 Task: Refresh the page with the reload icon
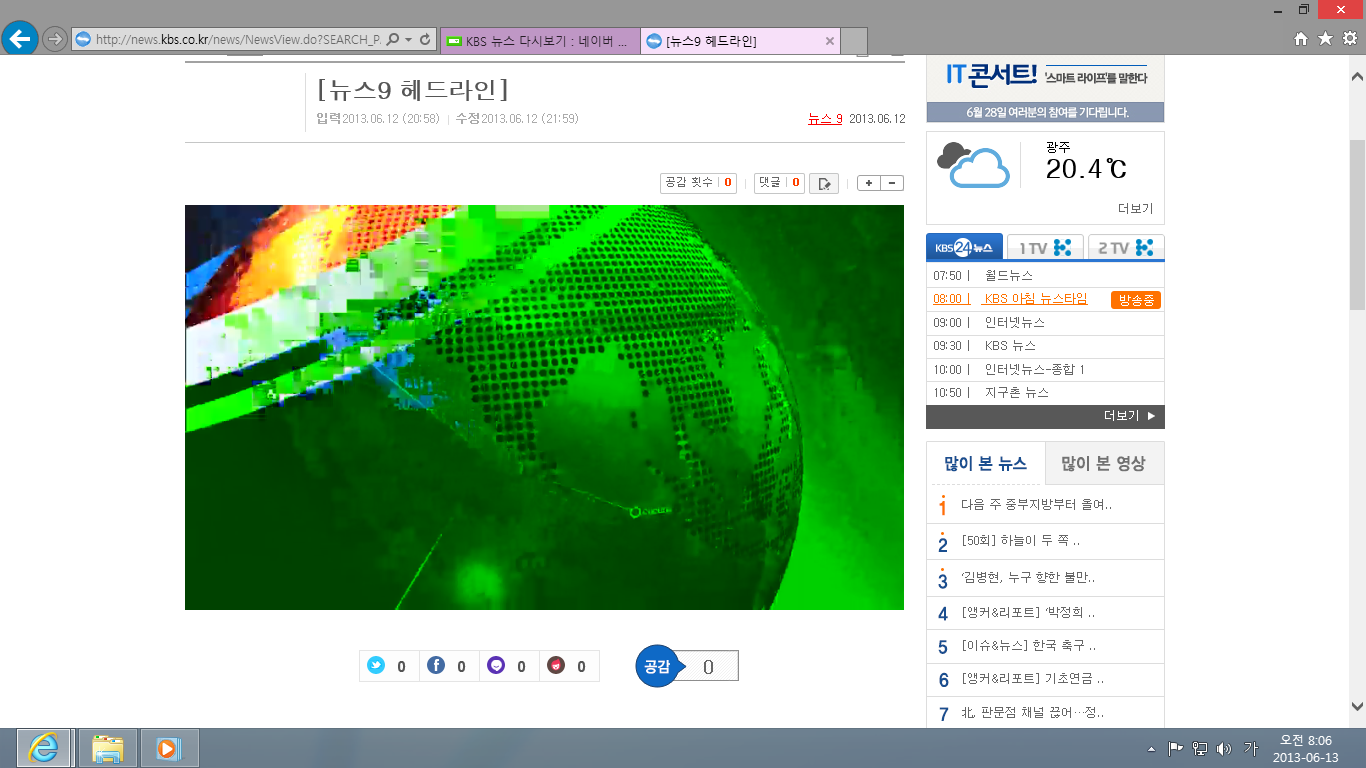click(425, 40)
